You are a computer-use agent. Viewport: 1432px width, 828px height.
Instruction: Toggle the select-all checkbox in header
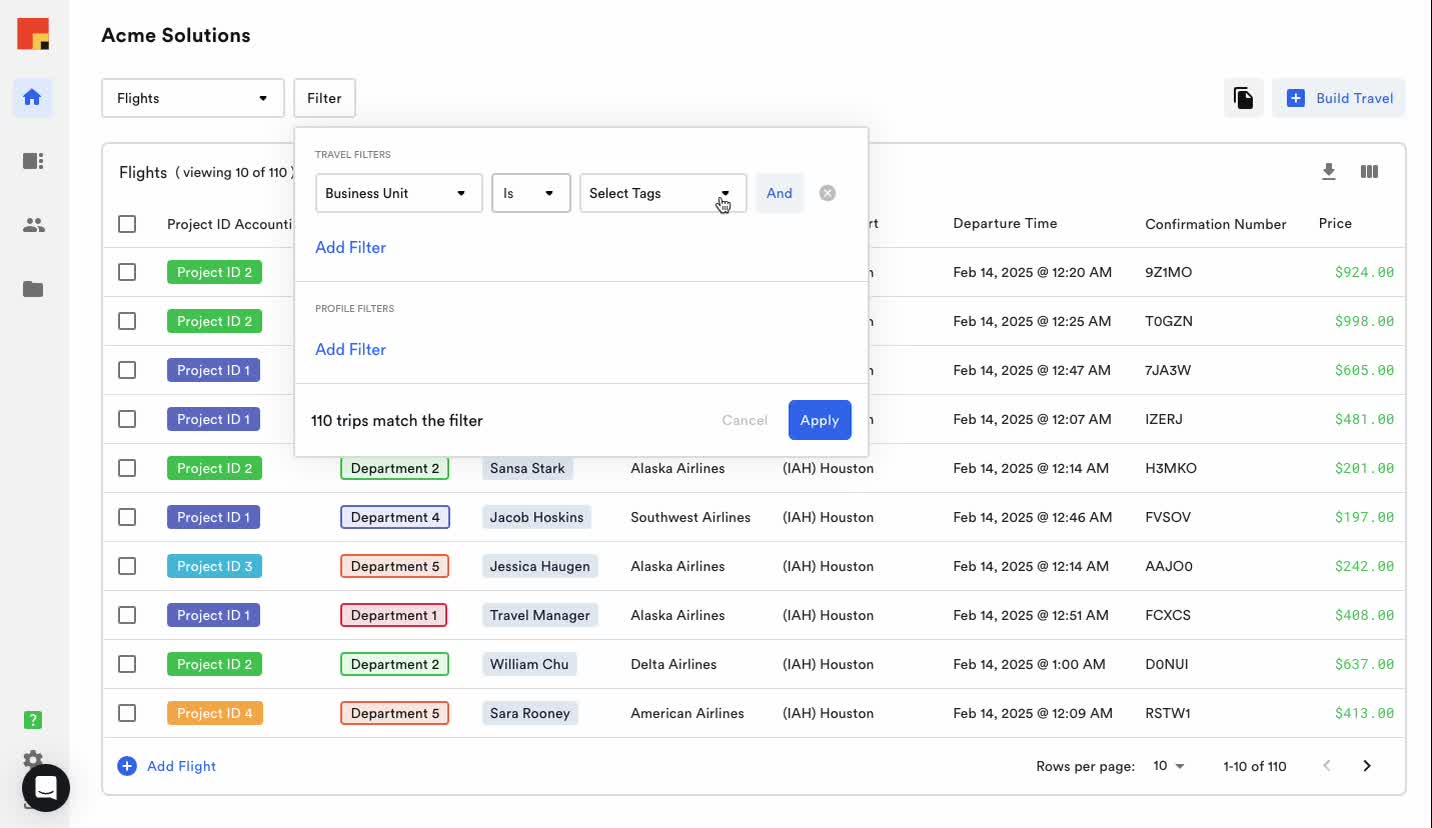pyautogui.click(x=127, y=224)
